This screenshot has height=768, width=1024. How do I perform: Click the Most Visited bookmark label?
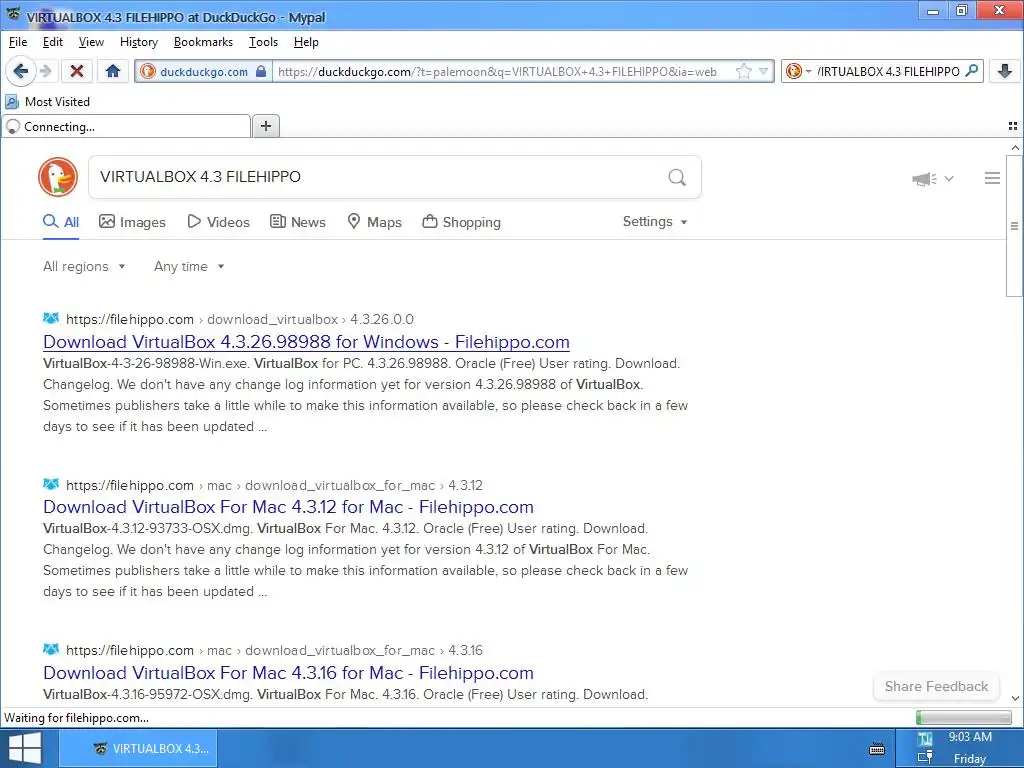click(57, 102)
